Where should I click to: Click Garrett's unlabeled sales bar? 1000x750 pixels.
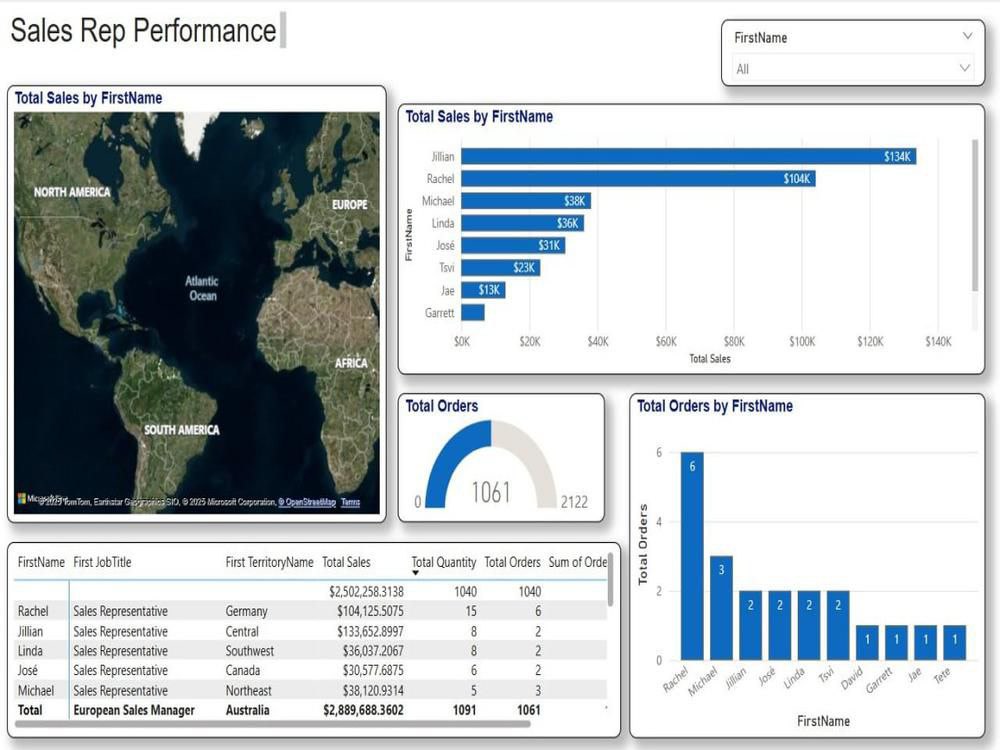(x=473, y=312)
